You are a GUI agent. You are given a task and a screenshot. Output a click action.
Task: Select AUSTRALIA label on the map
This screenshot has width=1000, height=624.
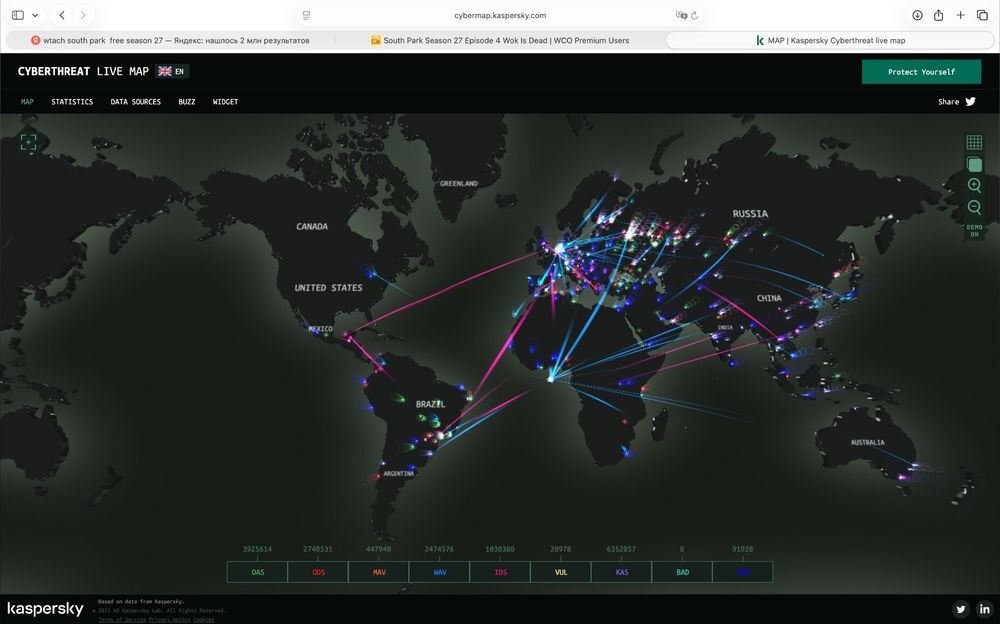[867, 442]
